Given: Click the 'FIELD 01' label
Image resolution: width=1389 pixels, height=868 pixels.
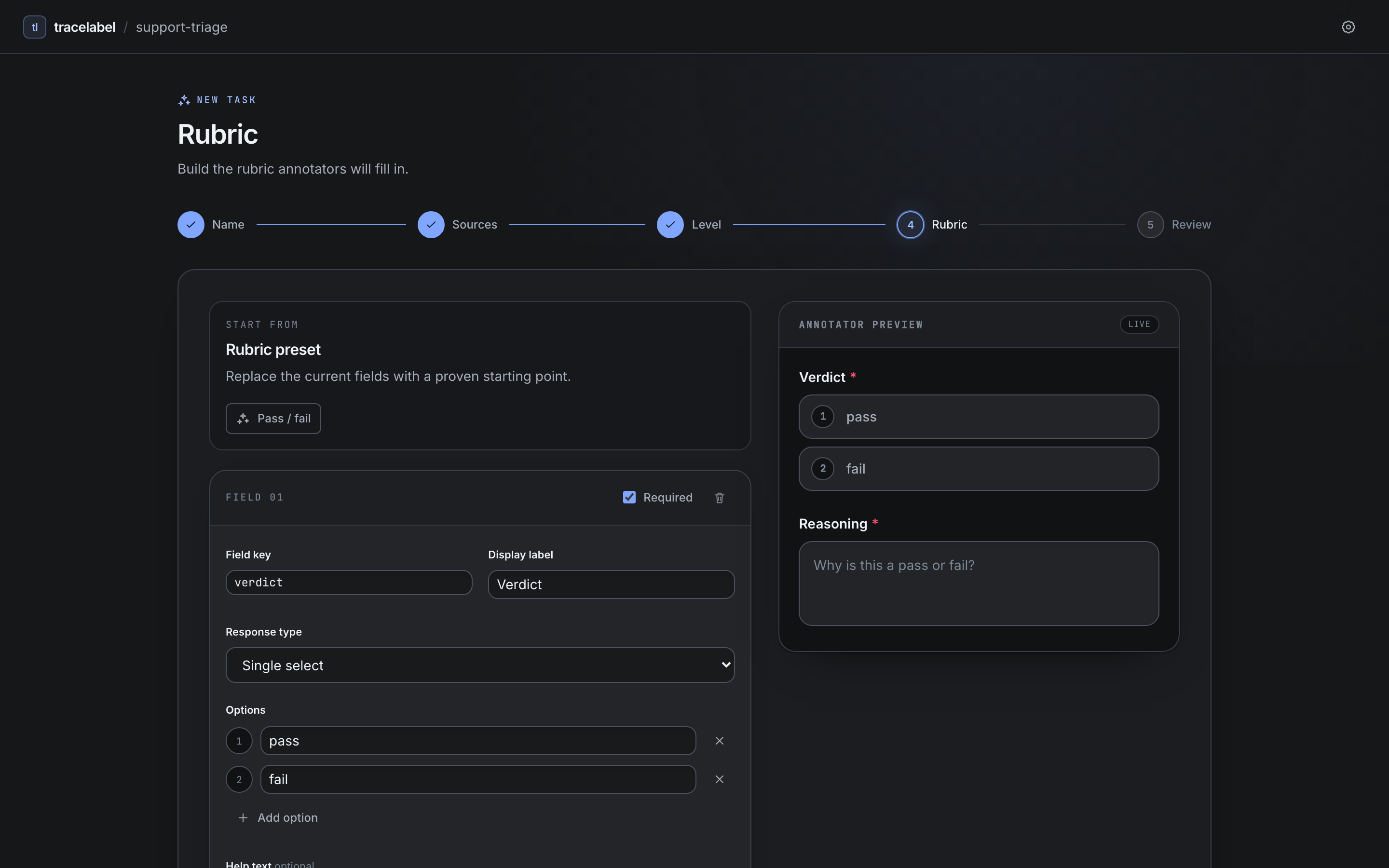Looking at the screenshot, I should point(254,497).
